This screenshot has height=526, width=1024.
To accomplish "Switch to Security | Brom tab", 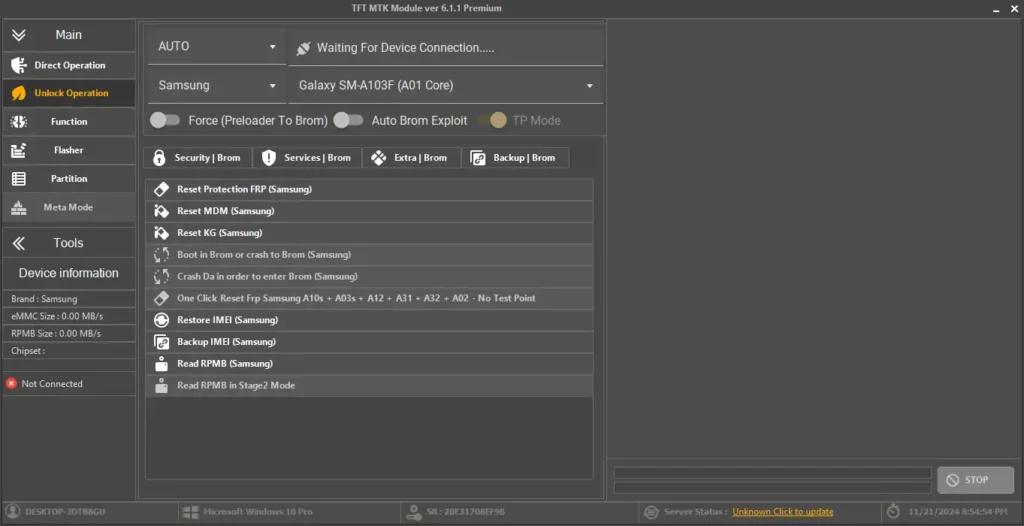I will (x=197, y=157).
